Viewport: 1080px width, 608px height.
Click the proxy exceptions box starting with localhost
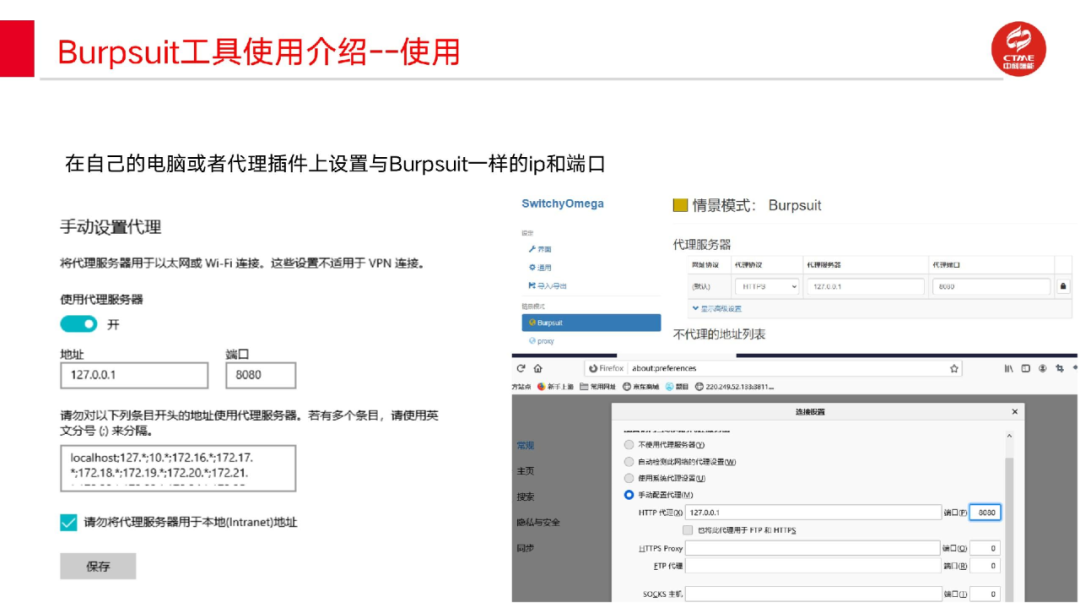pyautogui.click(x=178, y=468)
